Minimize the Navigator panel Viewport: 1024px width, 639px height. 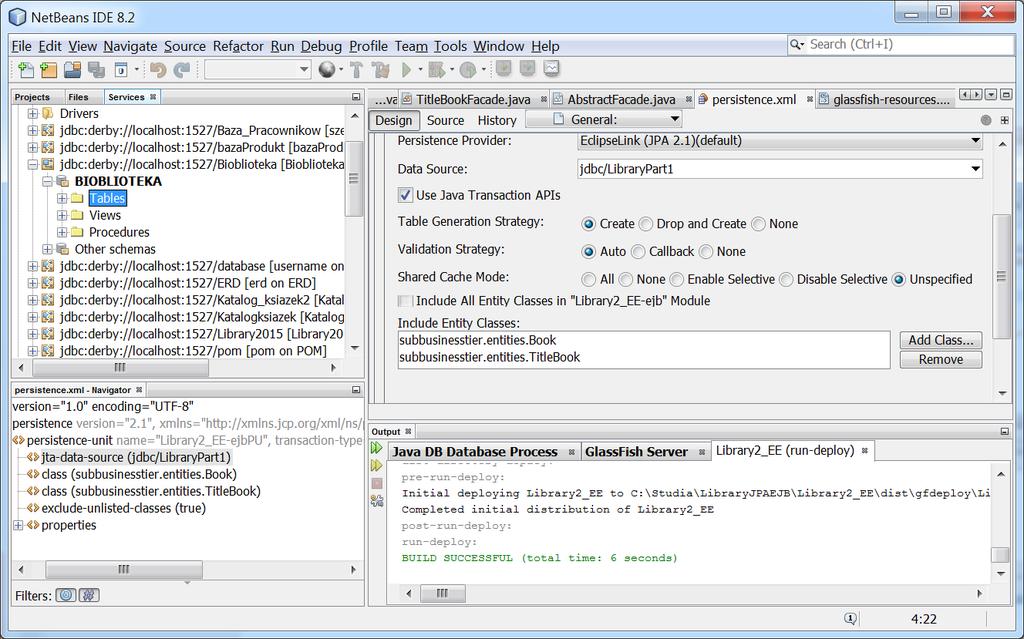356,389
